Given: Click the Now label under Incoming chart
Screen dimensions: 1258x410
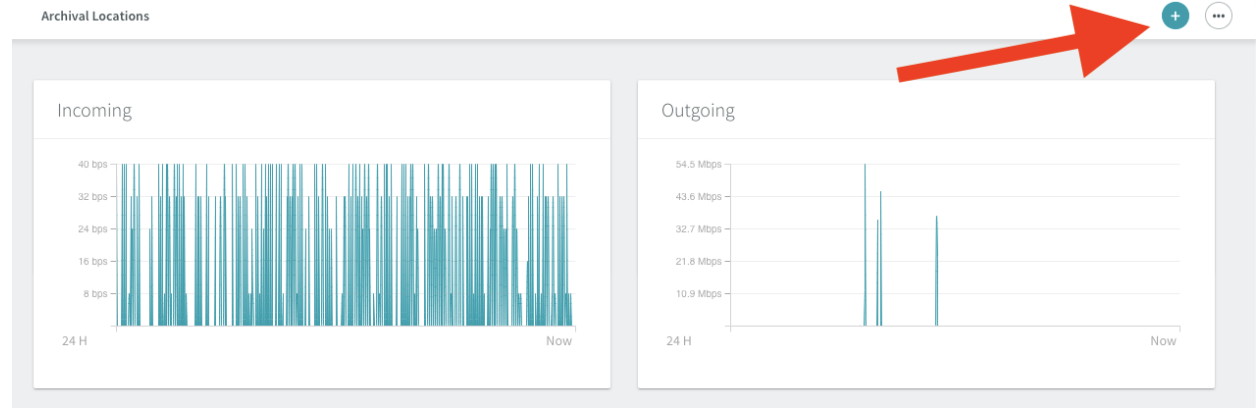Looking at the screenshot, I should click(559, 341).
